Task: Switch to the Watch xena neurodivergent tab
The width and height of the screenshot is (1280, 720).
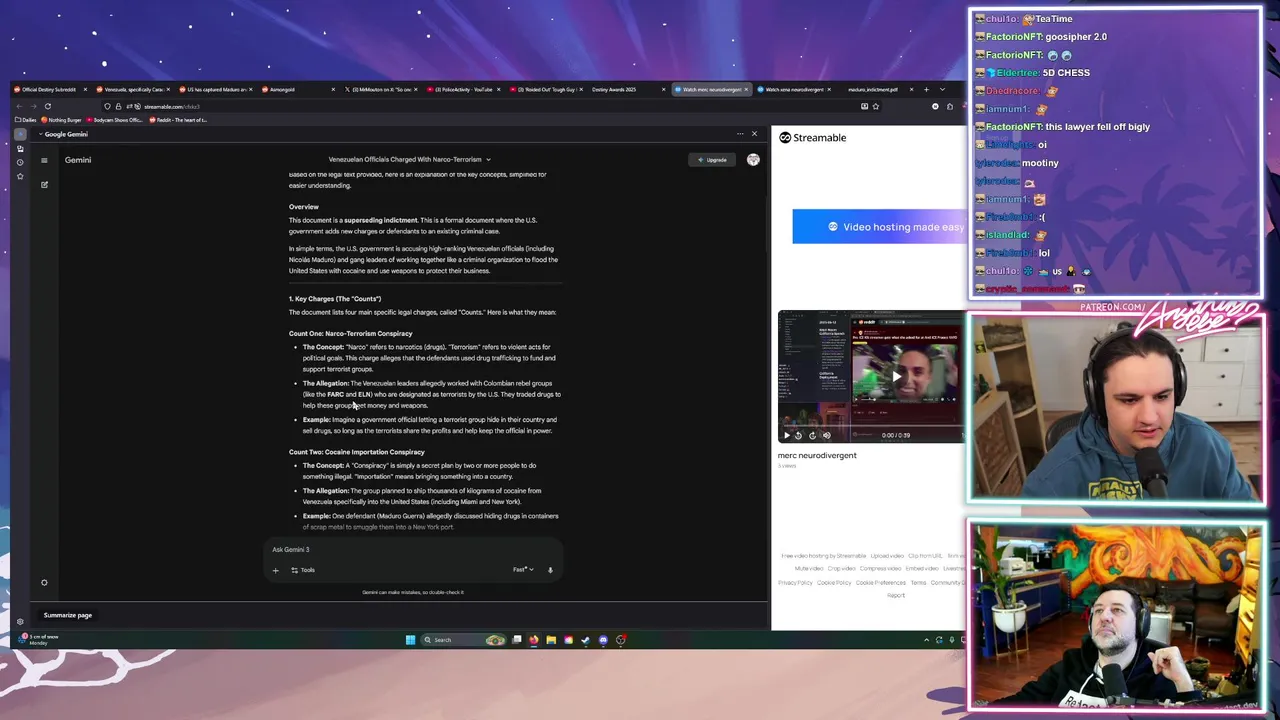Action: (794, 90)
